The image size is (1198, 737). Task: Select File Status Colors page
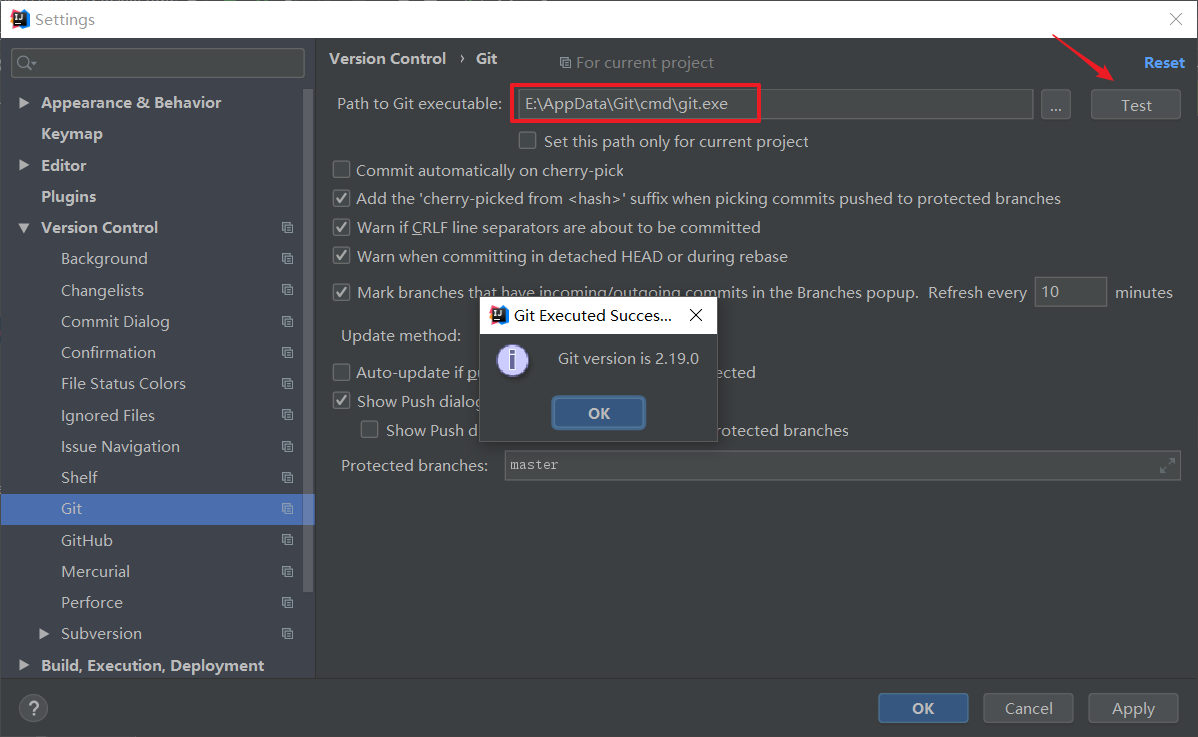coord(123,383)
